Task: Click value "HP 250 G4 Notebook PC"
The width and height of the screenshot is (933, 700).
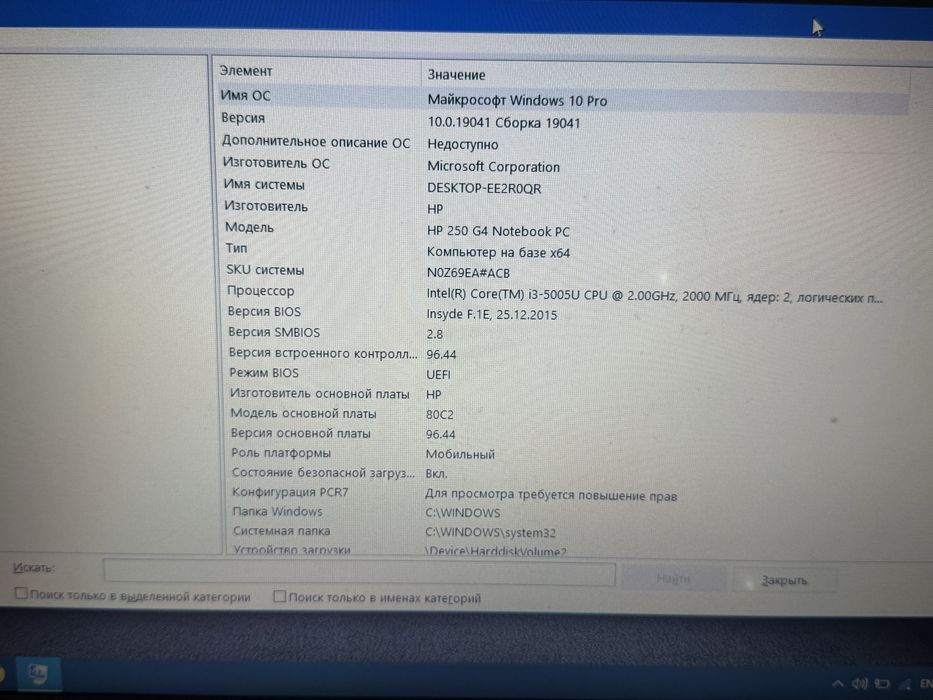Action: pyautogui.click(x=498, y=232)
